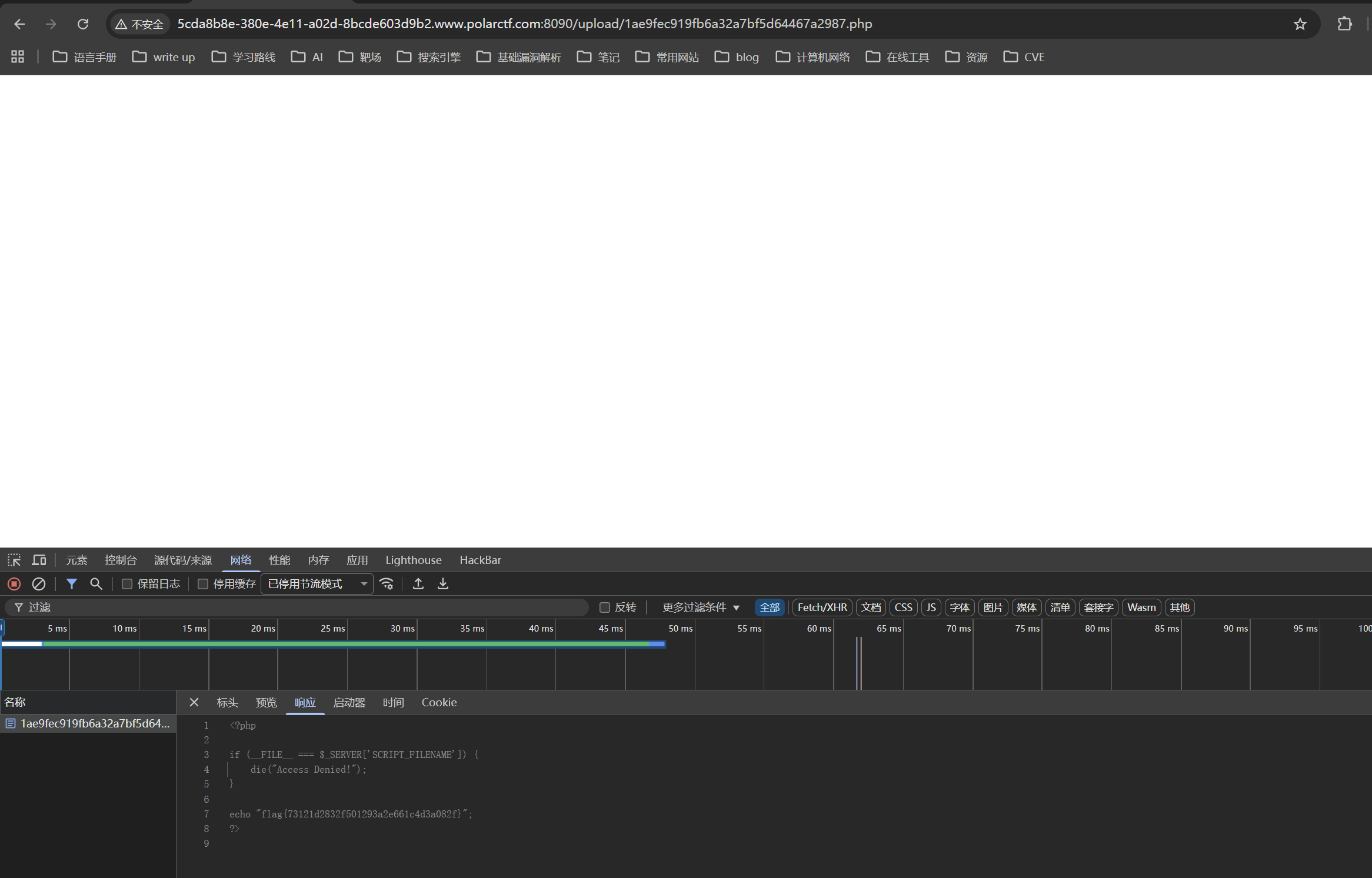Open network conditions wifi icon
This screenshot has width=1372, height=878.
pyautogui.click(x=387, y=584)
